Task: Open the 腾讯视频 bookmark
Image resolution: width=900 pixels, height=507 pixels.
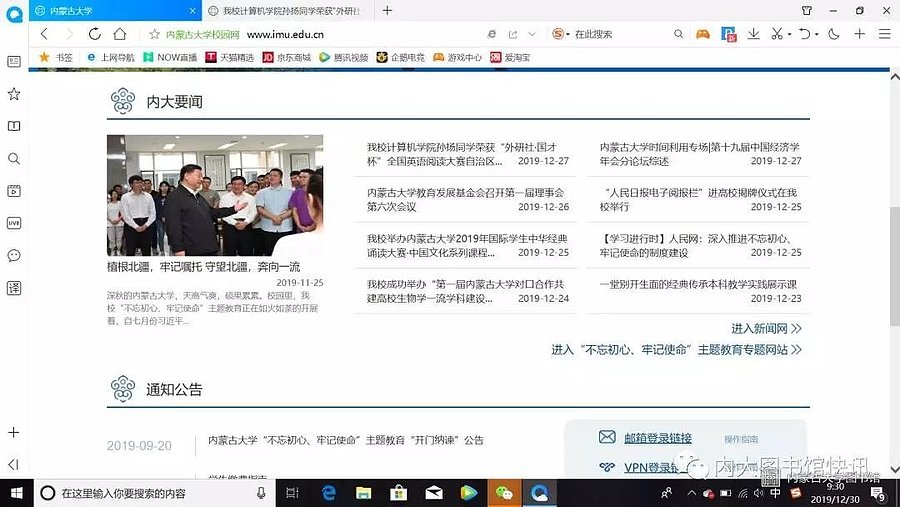Action: point(343,57)
